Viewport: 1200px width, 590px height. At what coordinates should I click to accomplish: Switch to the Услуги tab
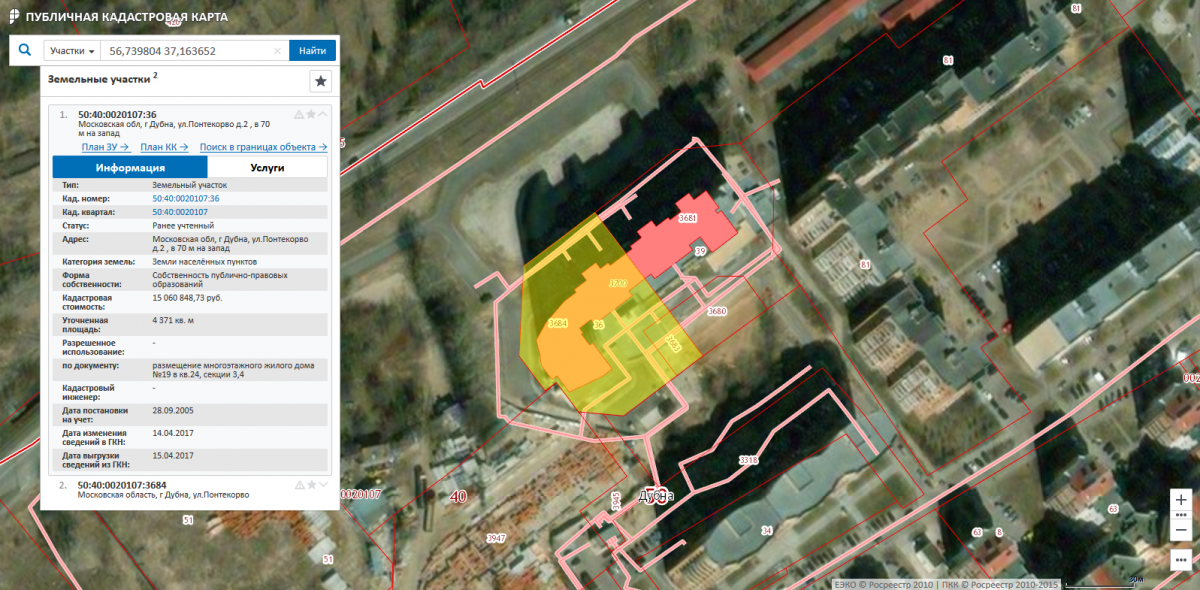point(268,168)
